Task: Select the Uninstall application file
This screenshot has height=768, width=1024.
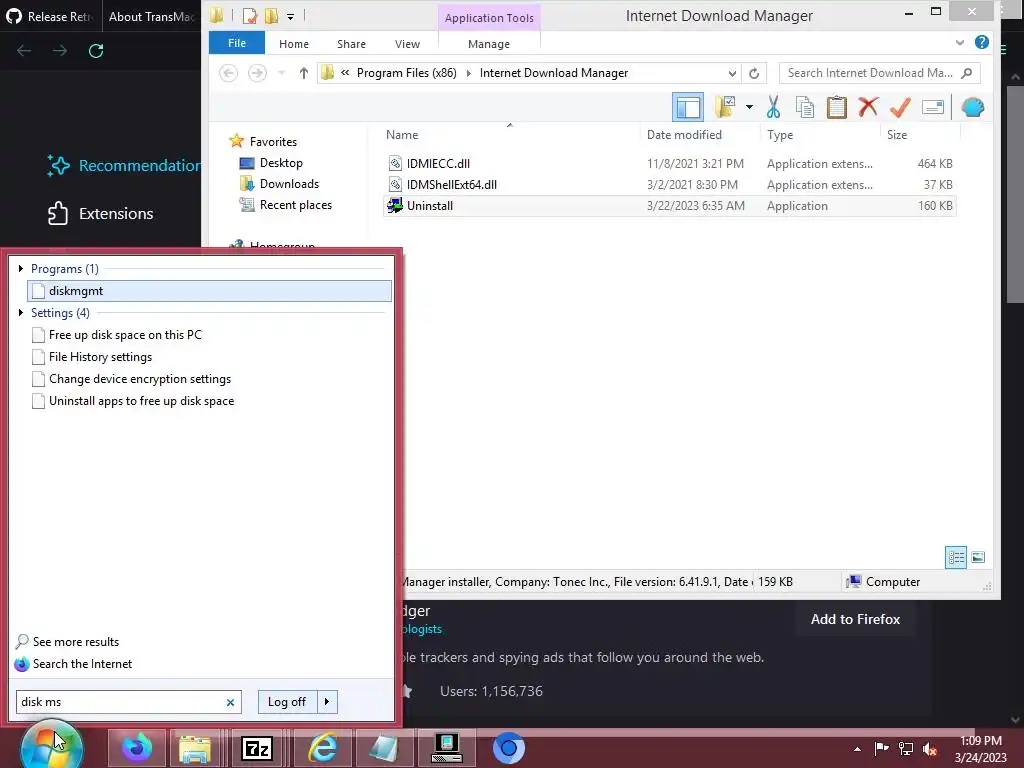Action: pos(430,206)
